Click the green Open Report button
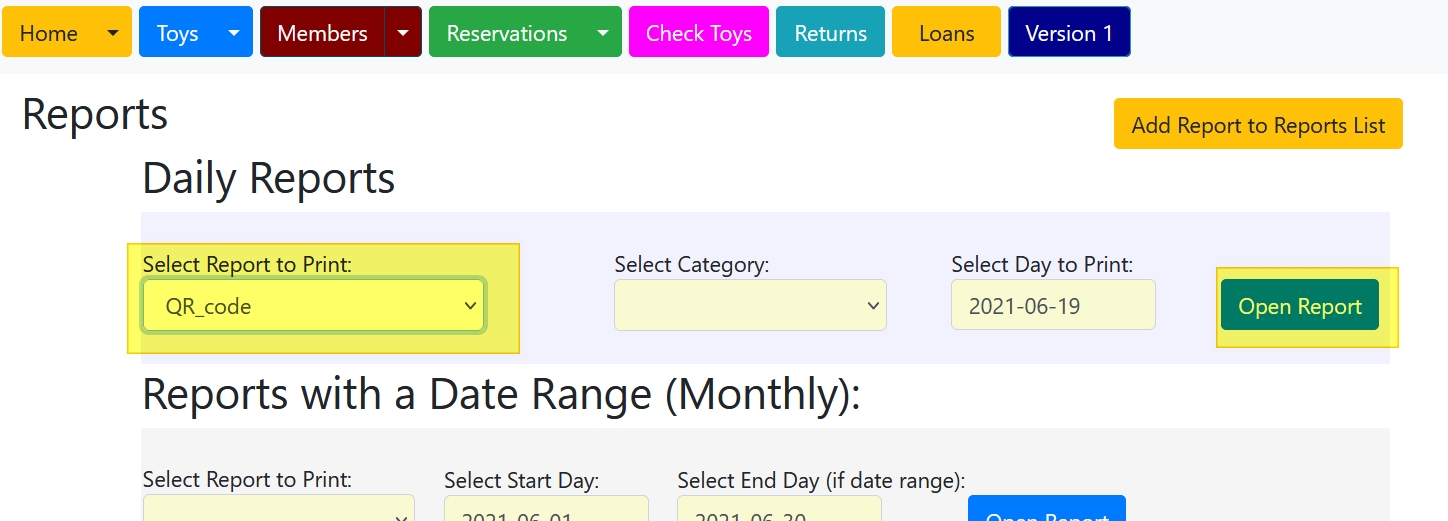1448x521 pixels. point(1299,306)
